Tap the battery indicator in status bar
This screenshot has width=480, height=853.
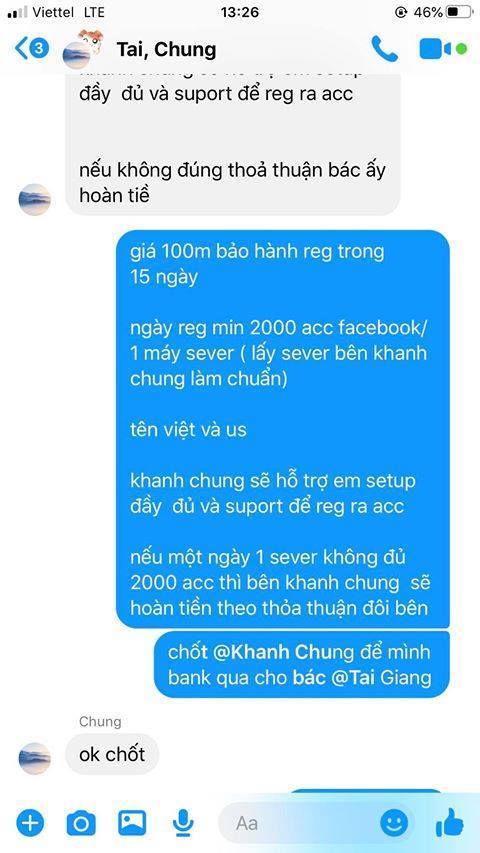point(459,12)
